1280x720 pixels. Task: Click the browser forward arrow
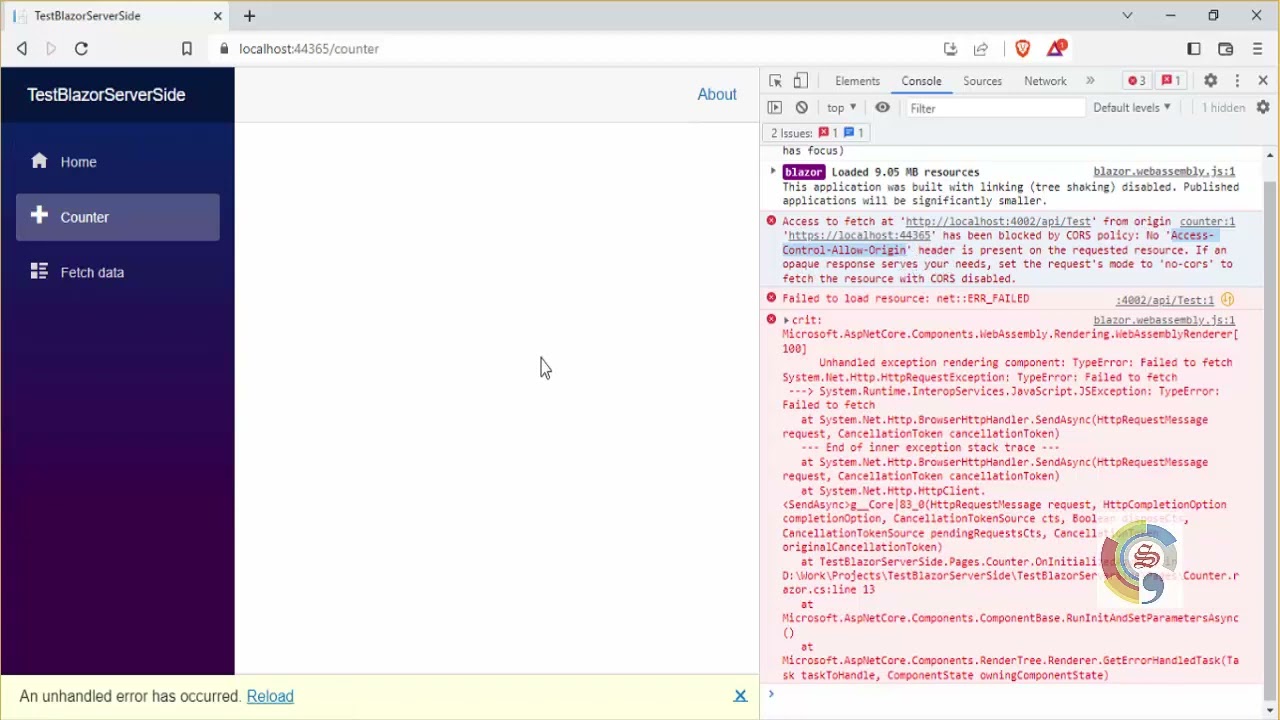click(51, 48)
